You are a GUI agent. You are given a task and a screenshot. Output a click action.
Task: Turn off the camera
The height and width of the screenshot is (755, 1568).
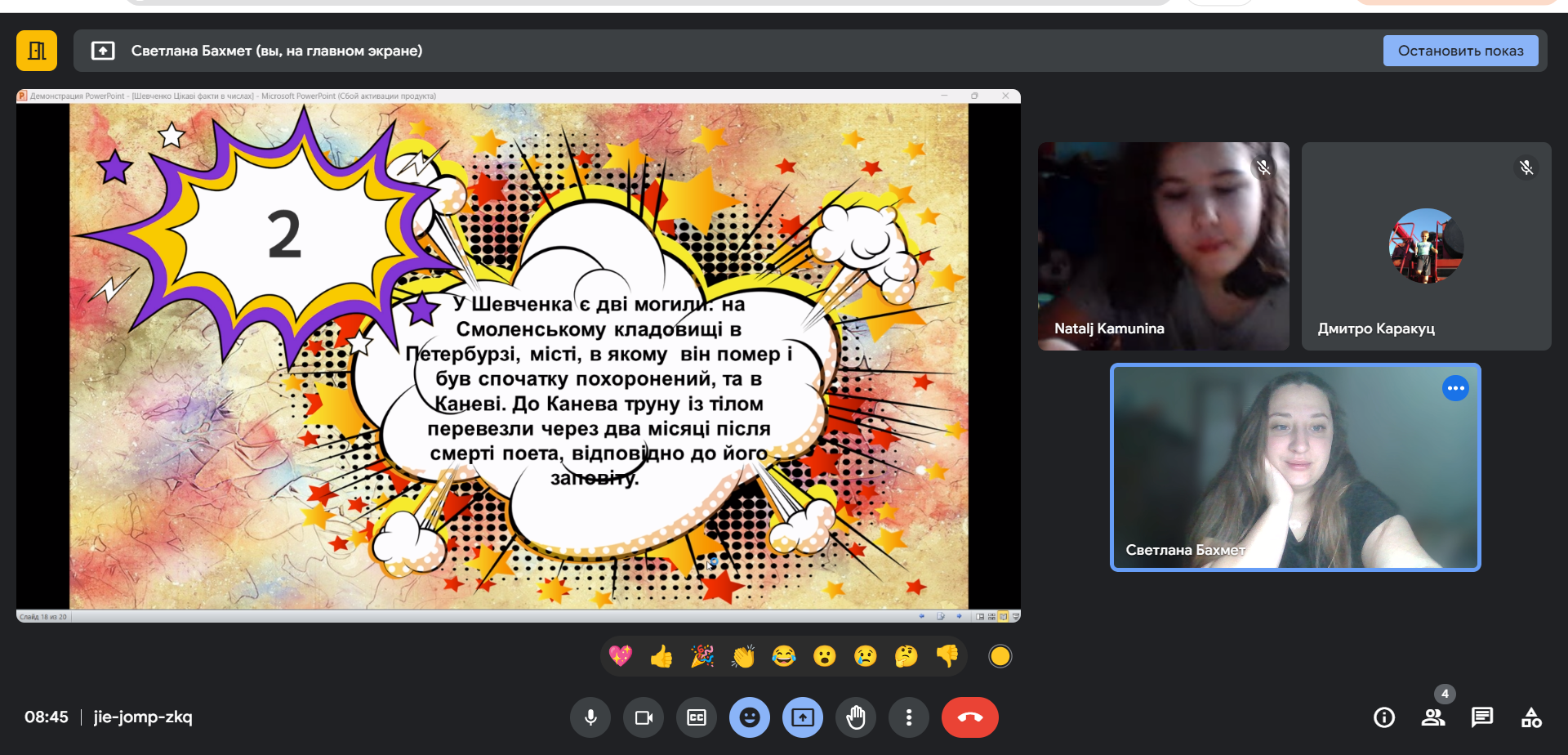[x=644, y=717]
